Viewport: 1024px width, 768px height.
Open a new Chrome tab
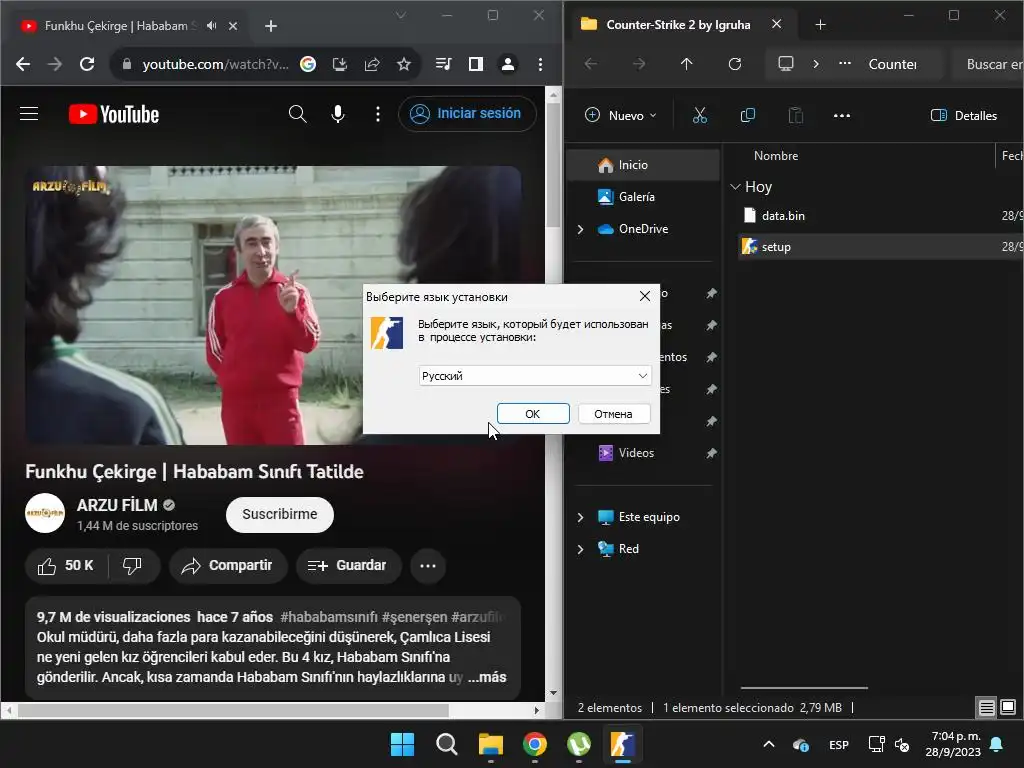(x=271, y=25)
